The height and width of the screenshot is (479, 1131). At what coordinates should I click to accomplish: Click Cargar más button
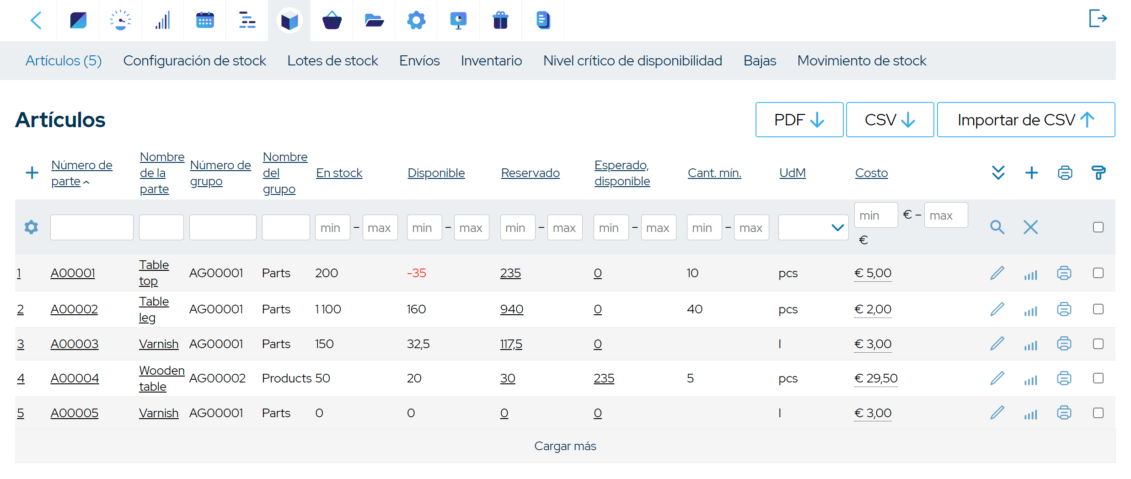[x=566, y=446]
